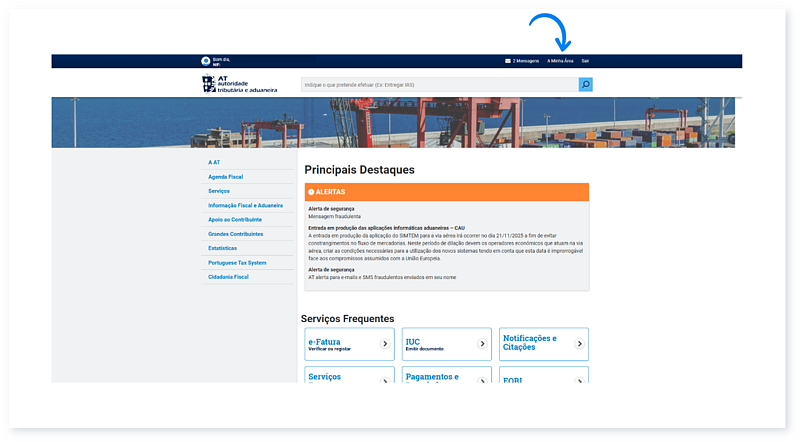Open Agenda Fiscal from the sidebar
This screenshot has width=800, height=442.
click(x=226, y=176)
